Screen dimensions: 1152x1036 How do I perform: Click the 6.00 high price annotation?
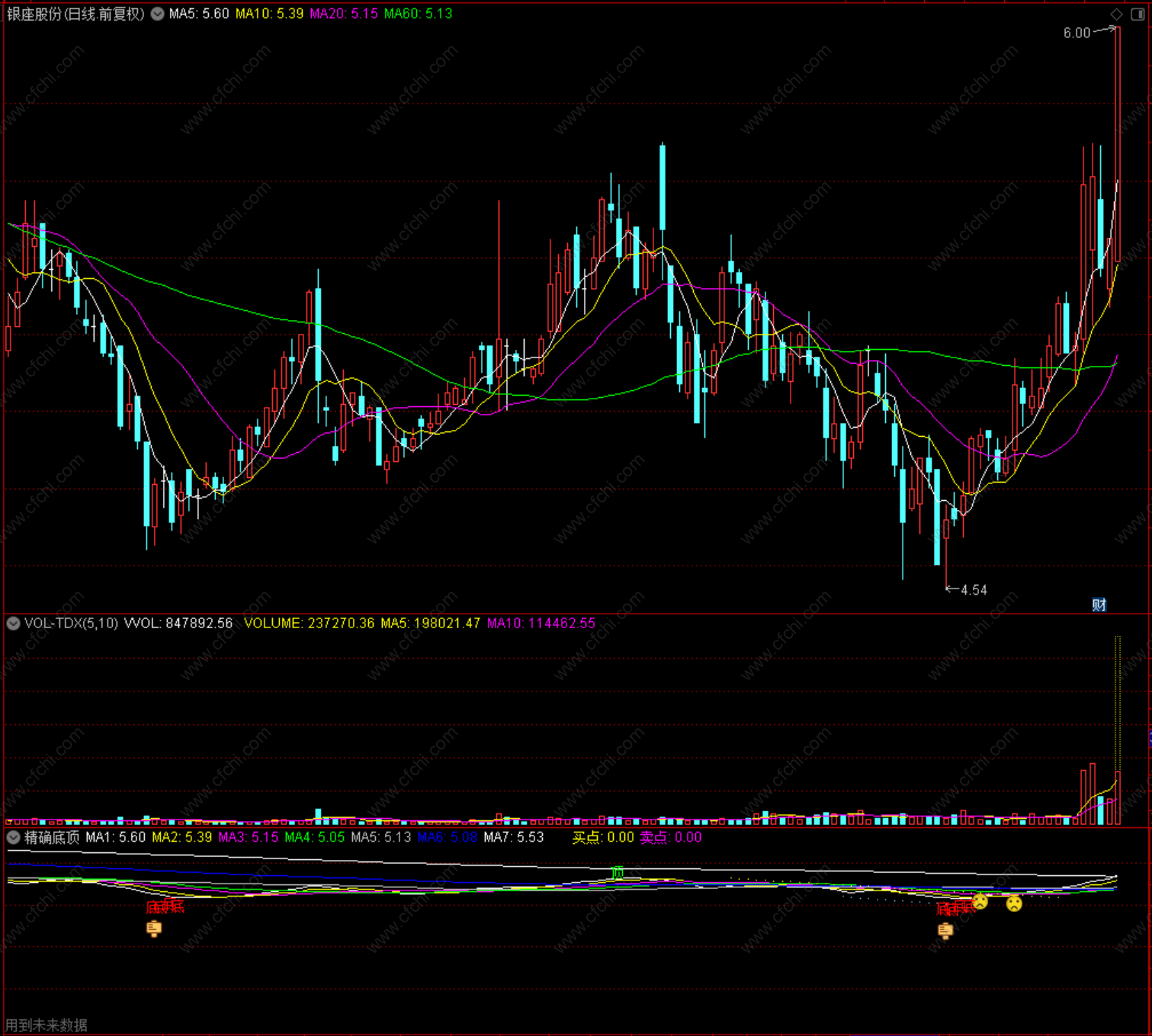[1077, 33]
